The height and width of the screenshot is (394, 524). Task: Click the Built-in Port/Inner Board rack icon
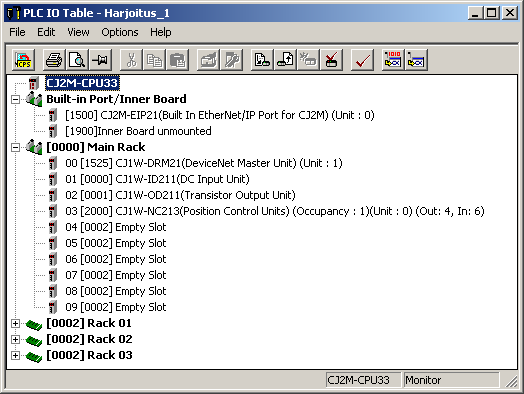coord(34,99)
